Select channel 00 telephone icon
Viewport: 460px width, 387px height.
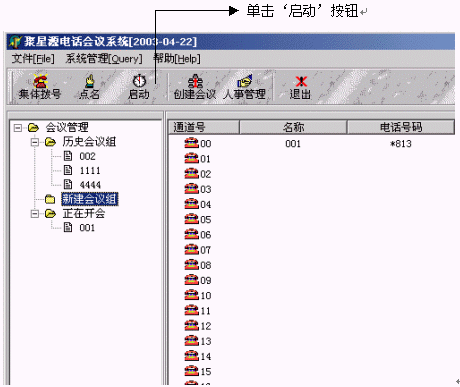click(191, 143)
